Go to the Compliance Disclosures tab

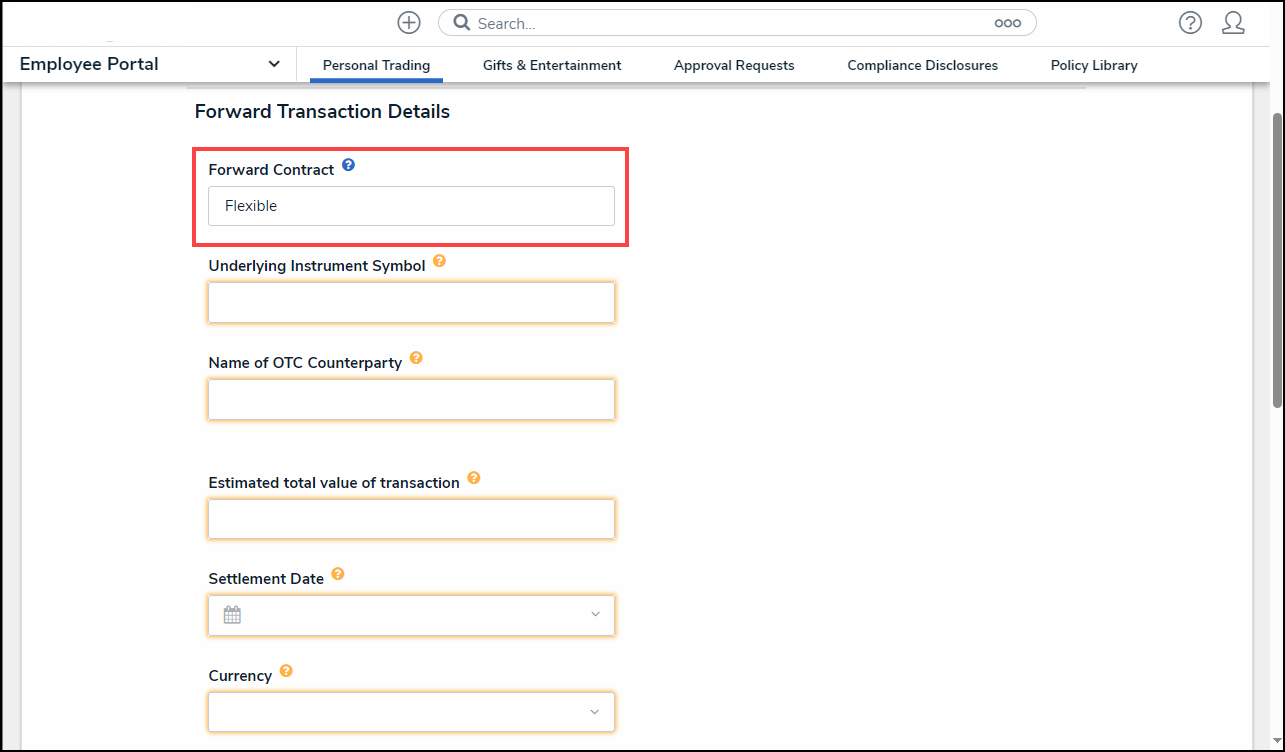coord(922,66)
